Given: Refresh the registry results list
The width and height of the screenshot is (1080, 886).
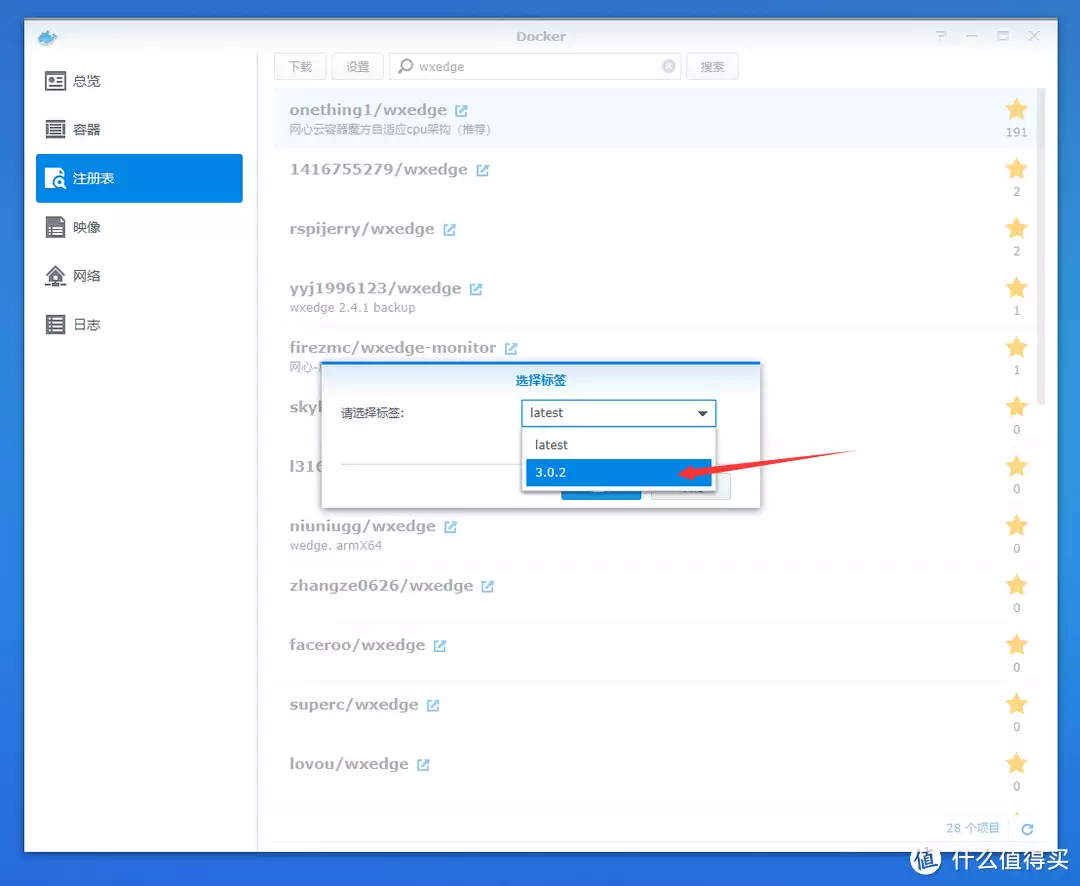Looking at the screenshot, I should [1027, 829].
